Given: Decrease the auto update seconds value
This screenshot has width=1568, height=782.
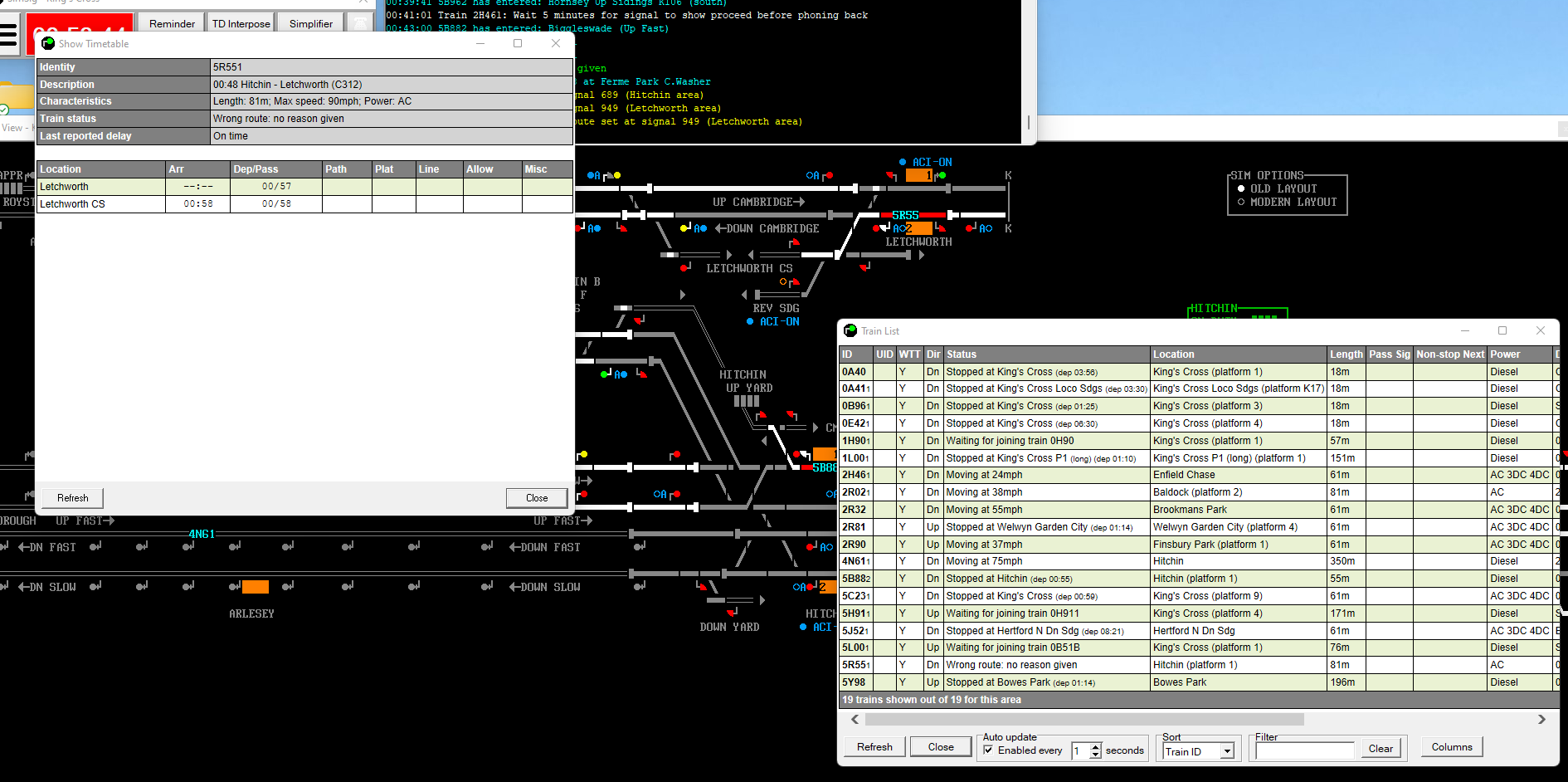Looking at the screenshot, I should click(1095, 755).
